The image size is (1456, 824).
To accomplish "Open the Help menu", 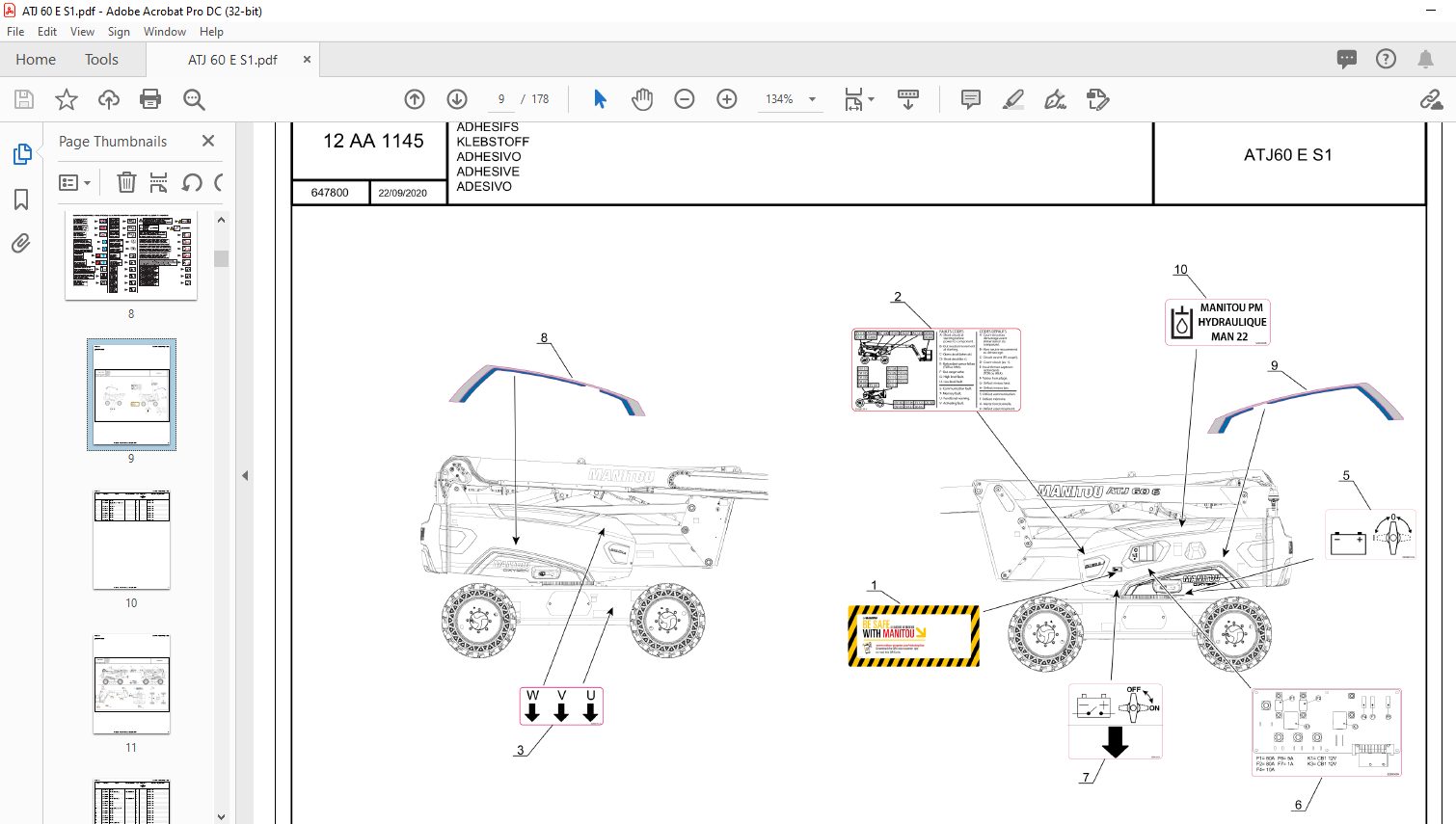I will pos(211,32).
